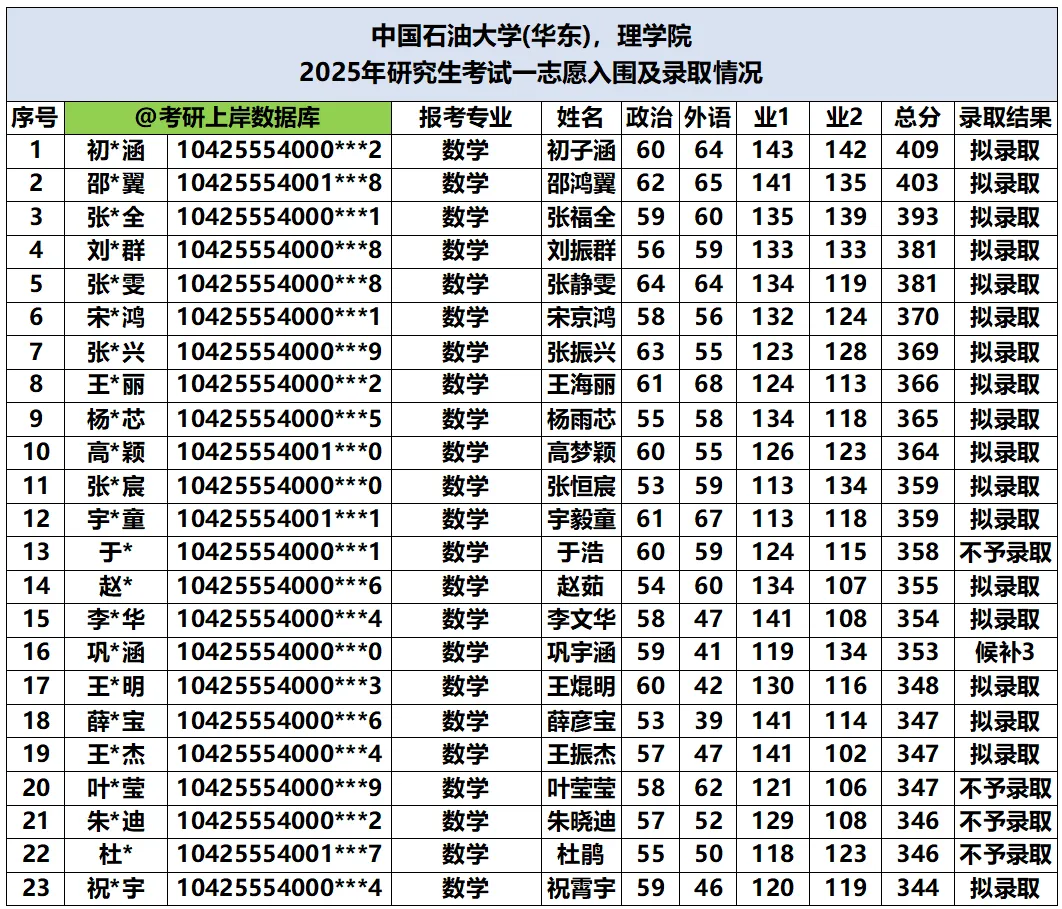Select the name cell 邵鸿翼
The width and height of the screenshot is (1062, 909).
581,184
